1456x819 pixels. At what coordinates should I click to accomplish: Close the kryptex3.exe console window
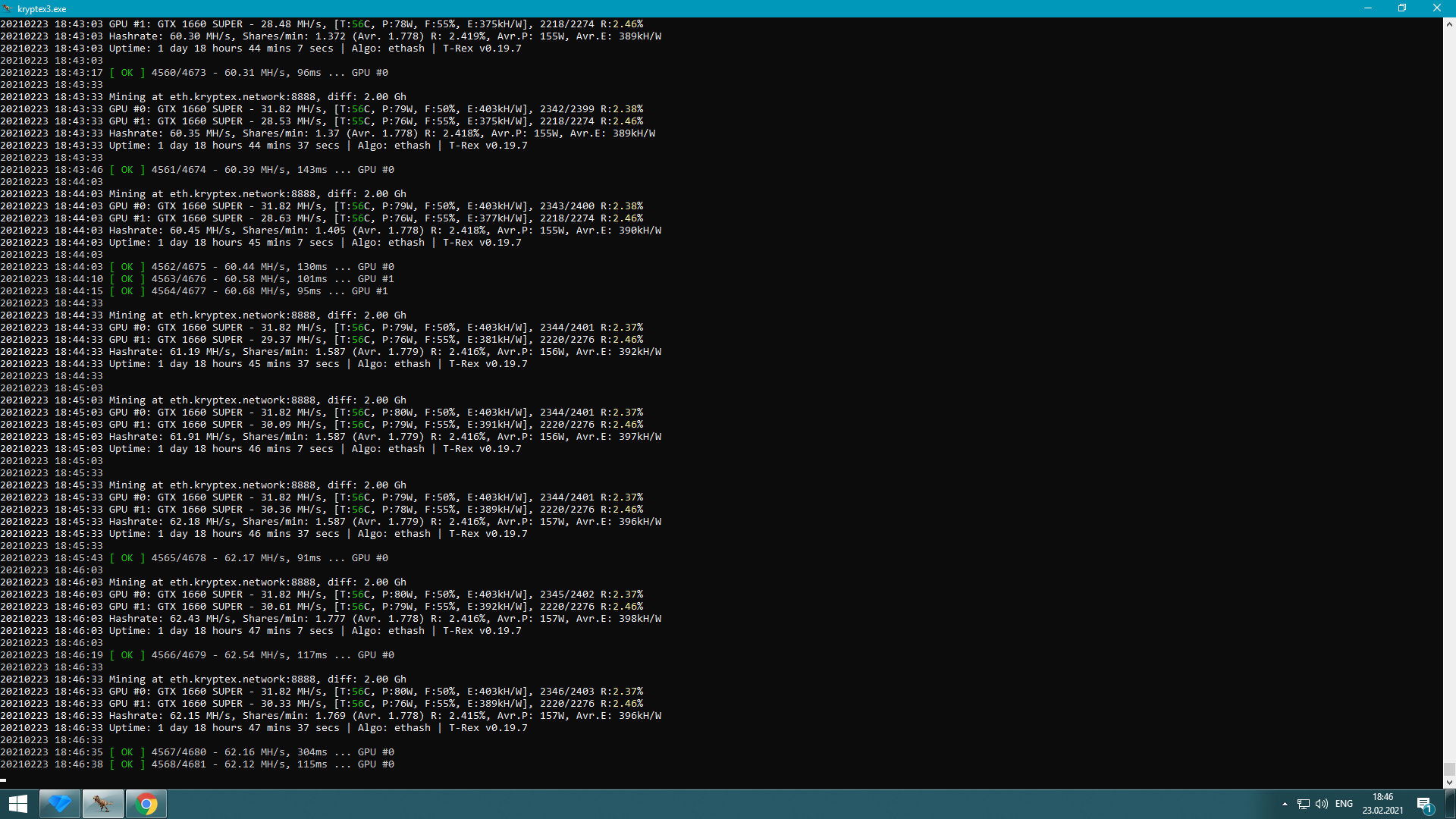pyautogui.click(x=1436, y=8)
